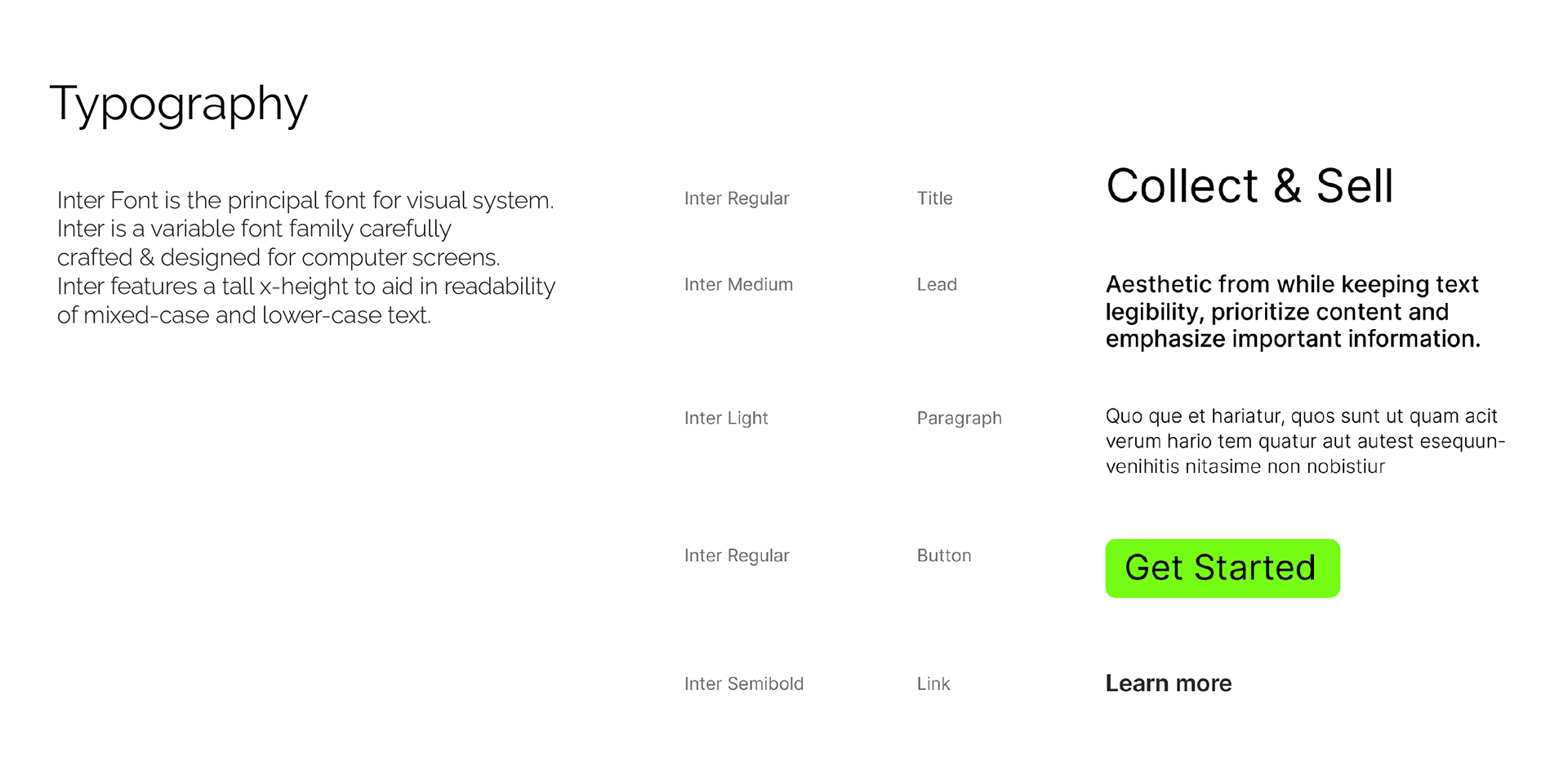Viewport: 1568px width, 784px height.
Task: Click the Inter Regular label beside Button
Action: click(x=737, y=555)
